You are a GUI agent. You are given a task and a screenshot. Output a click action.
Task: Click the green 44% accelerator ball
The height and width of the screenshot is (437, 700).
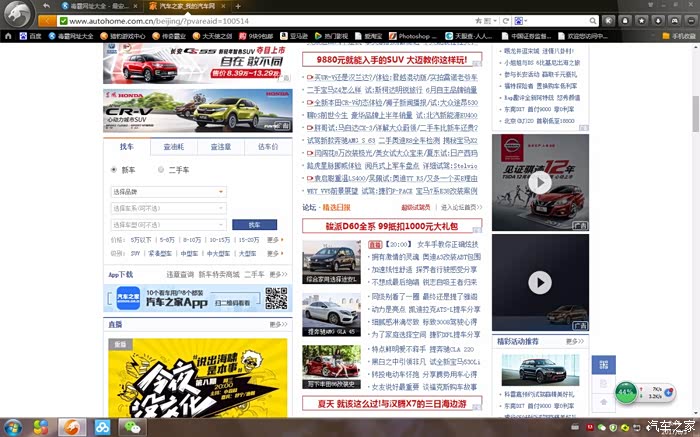tap(627, 391)
